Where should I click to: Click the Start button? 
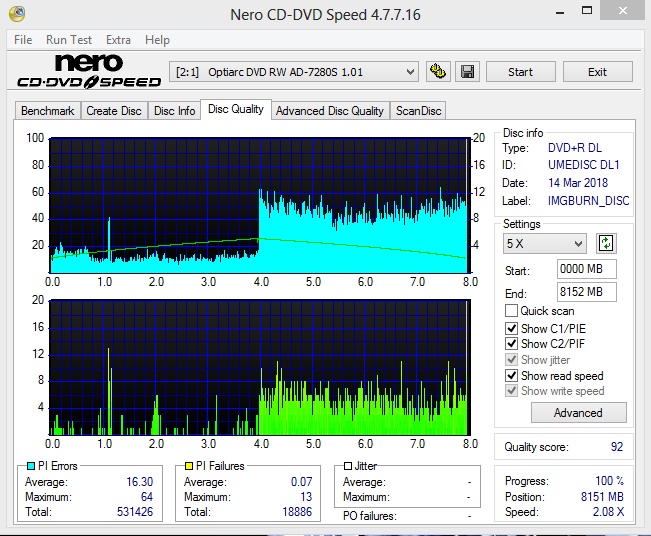tap(521, 72)
